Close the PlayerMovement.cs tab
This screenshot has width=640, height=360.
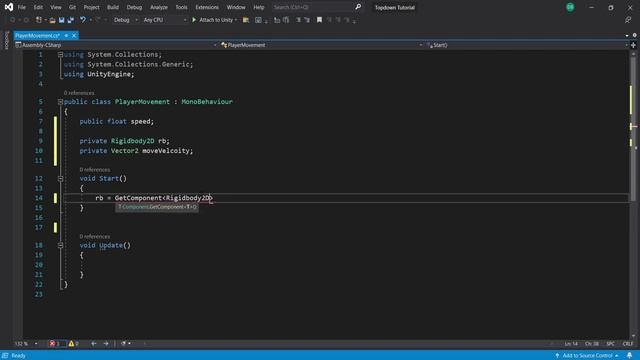tap(74, 36)
